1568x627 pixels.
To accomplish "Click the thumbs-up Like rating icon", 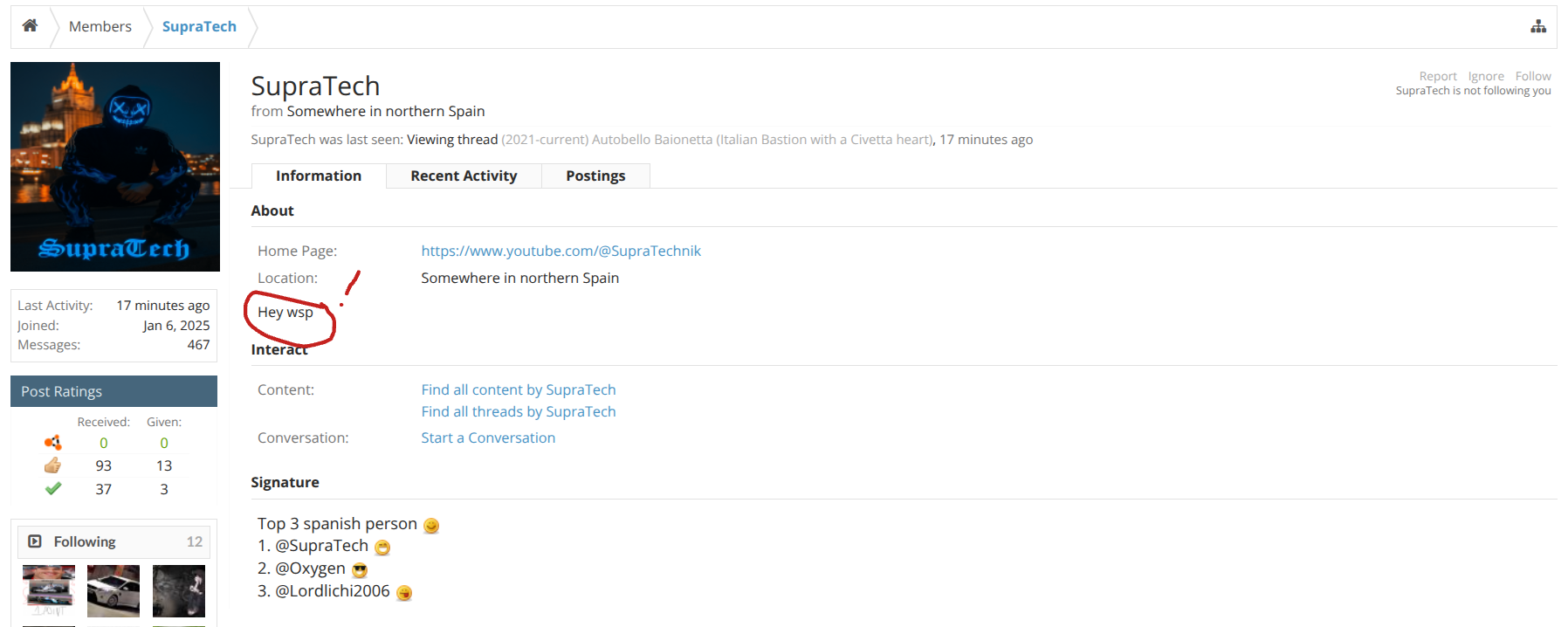I will (53, 465).
